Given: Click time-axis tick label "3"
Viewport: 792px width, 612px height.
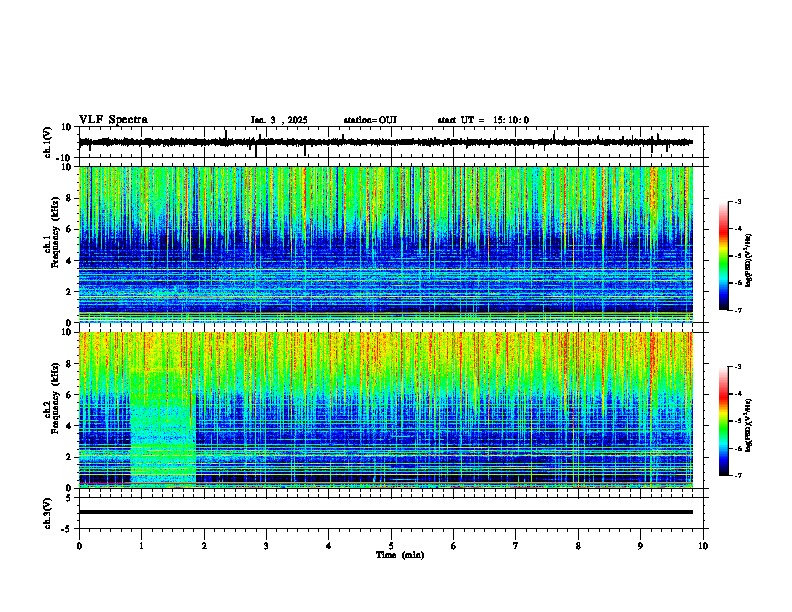Looking at the screenshot, I should click(266, 546).
